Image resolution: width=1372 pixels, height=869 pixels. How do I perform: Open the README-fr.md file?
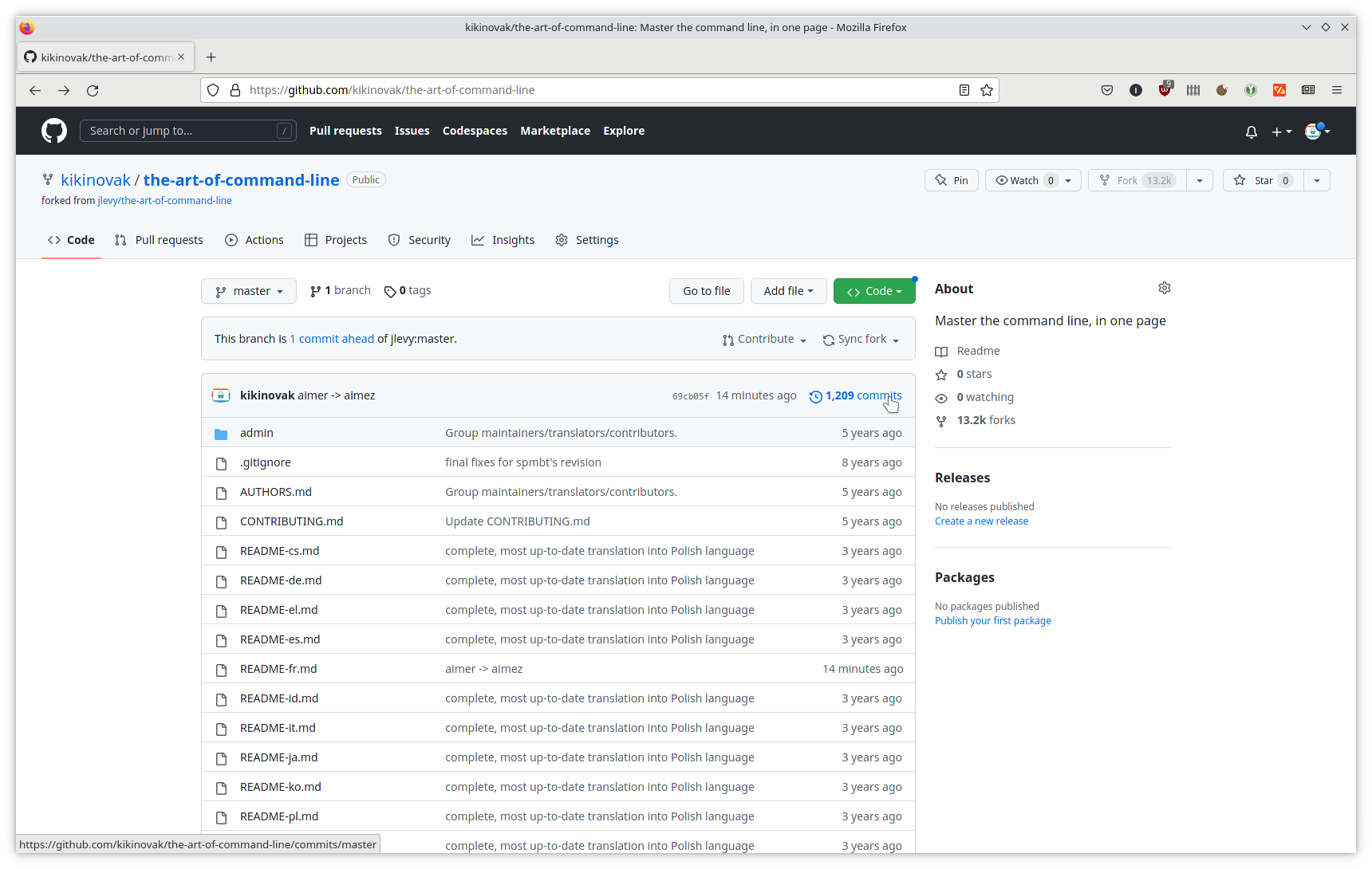278,669
